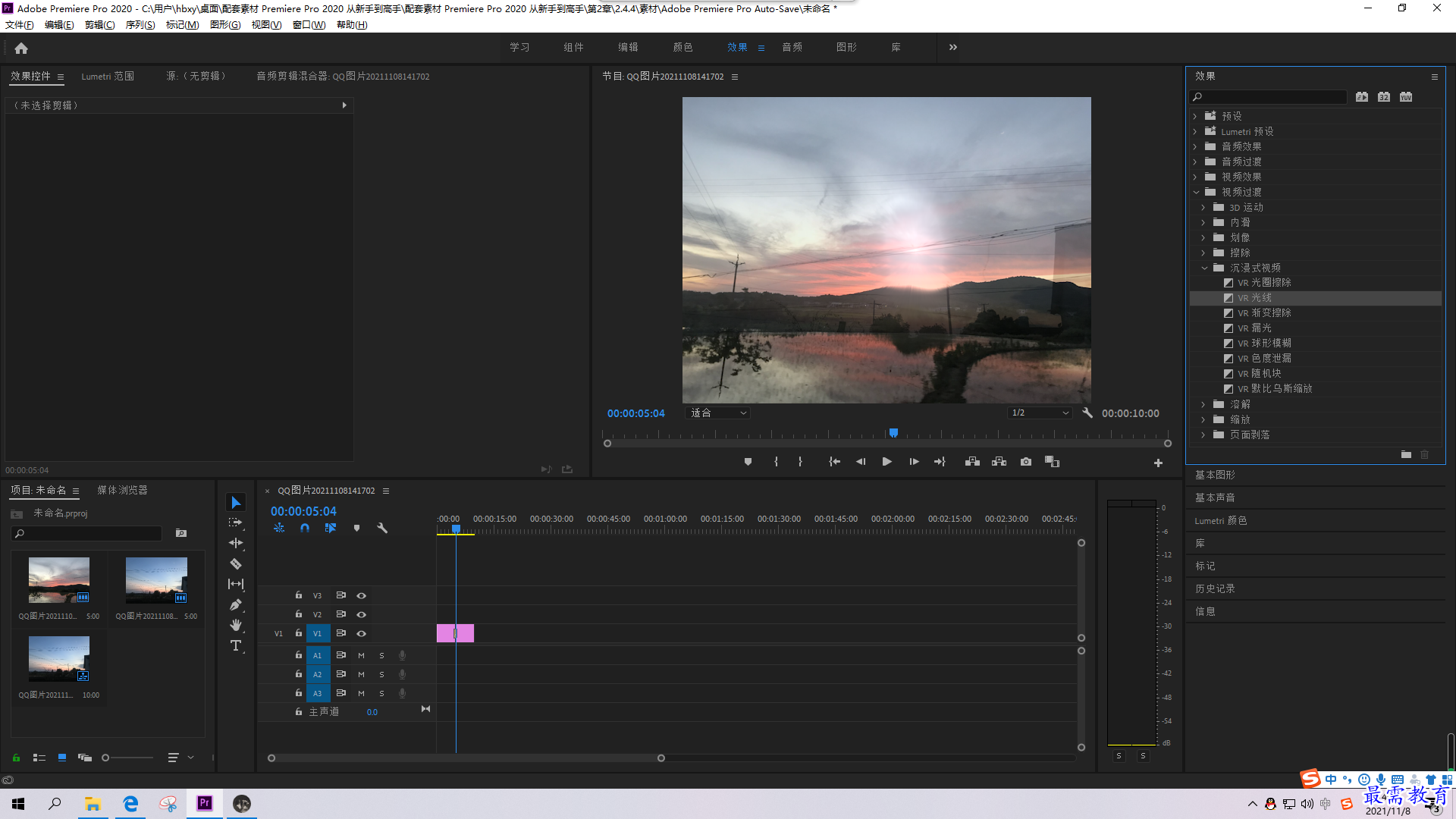The image size is (1456, 819).
Task: Select the Type tool
Action: point(236,645)
